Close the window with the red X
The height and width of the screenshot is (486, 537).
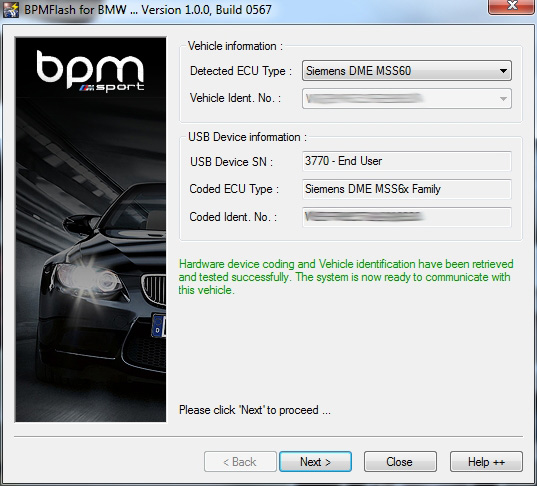click(512, 7)
